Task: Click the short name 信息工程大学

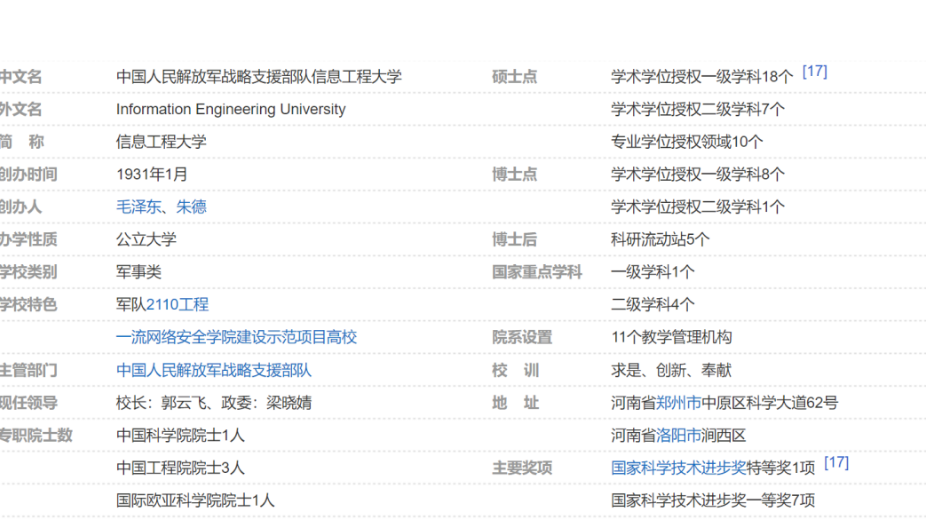Action: (161, 142)
